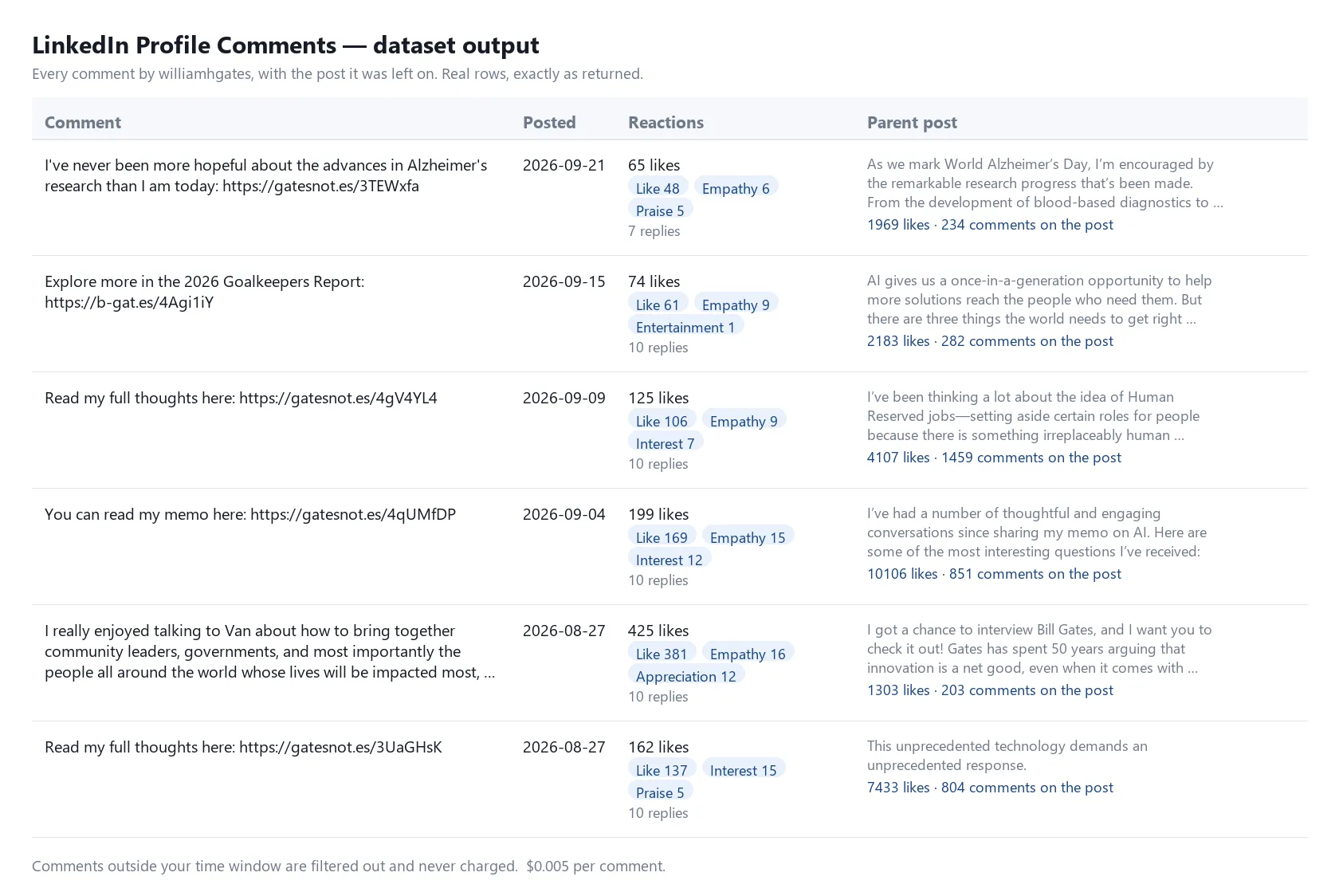Click the date 2026-09-09
Viewport: 1339px width, 896px height.
coord(564,398)
